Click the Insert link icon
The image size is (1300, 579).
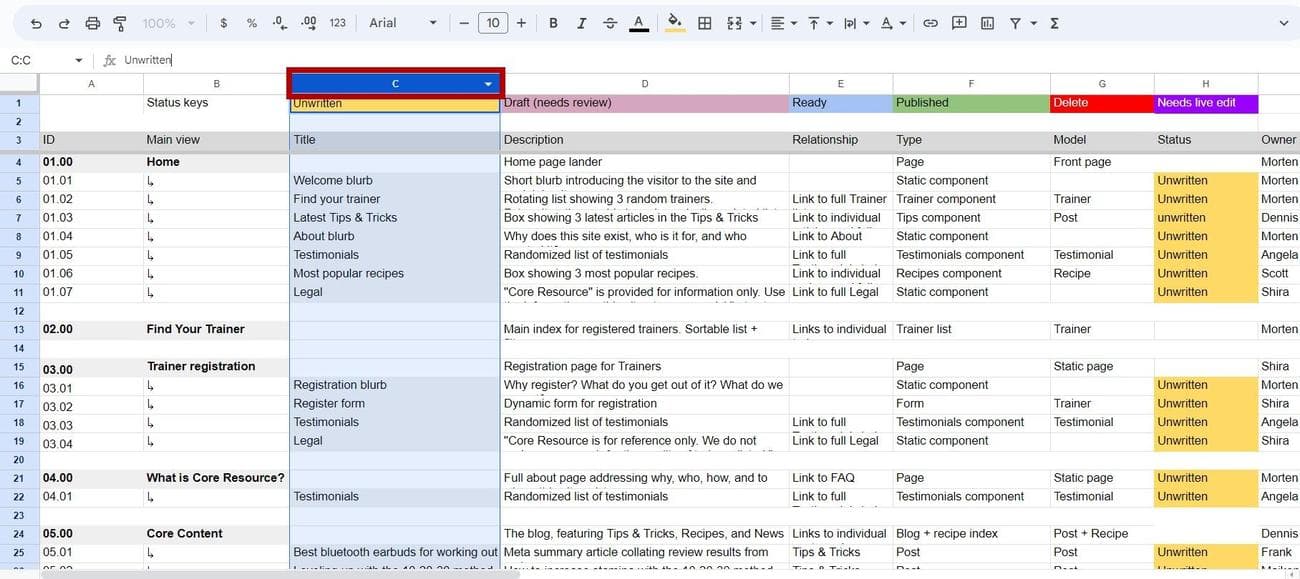[x=930, y=23]
